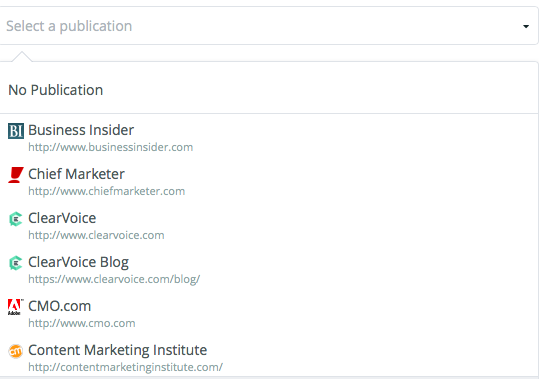
Task: Click the green ClearVoice logo icon
Action: 16,219
